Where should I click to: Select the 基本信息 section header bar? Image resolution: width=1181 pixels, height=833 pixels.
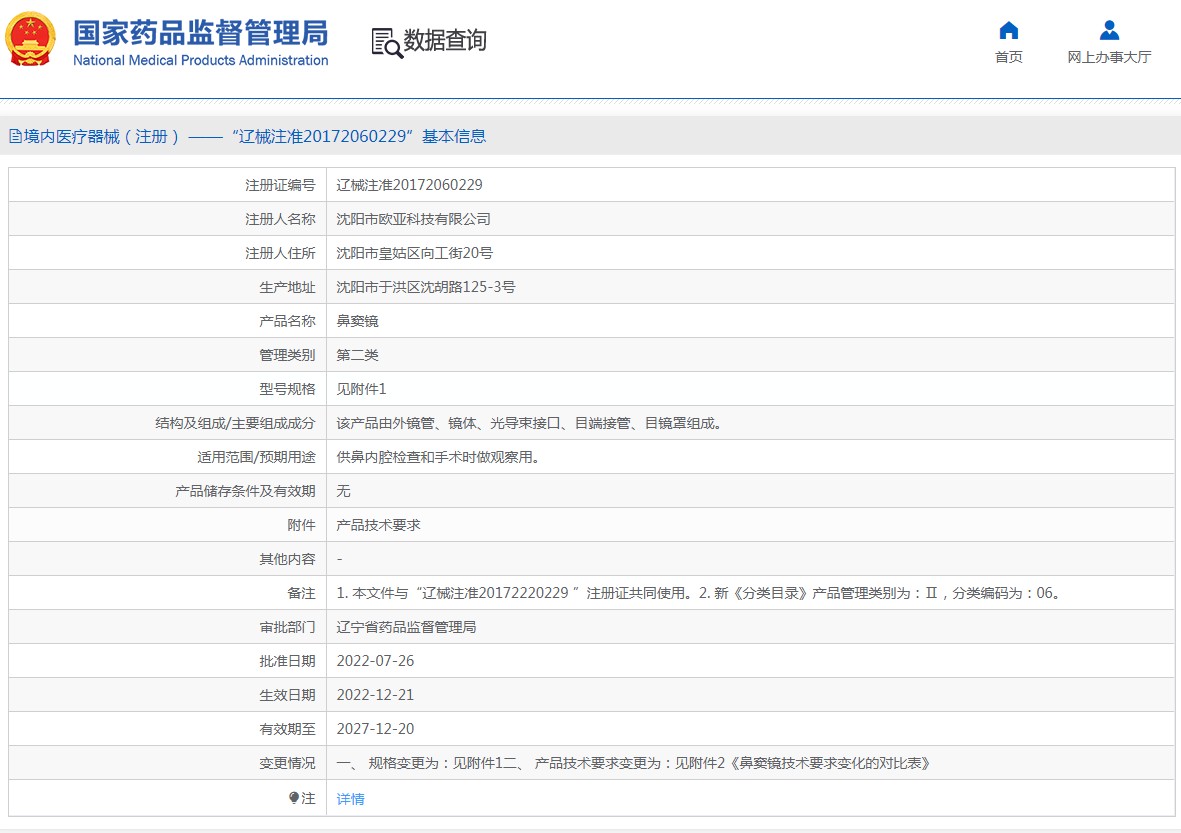pyautogui.click(x=590, y=137)
